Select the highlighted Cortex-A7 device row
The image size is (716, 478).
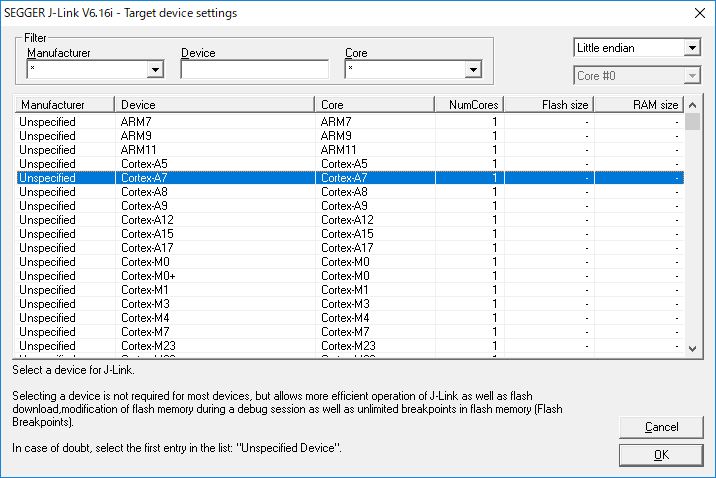[x=350, y=178]
